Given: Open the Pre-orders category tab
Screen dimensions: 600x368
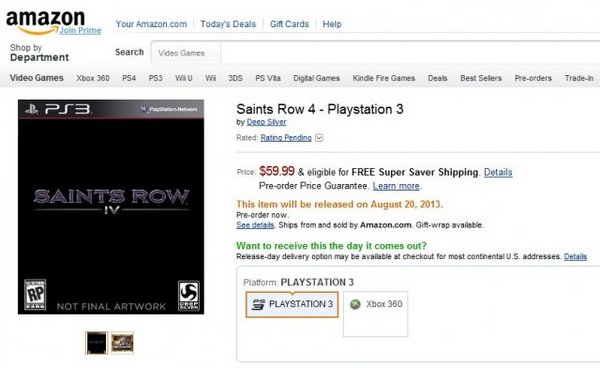Looking at the screenshot, I should pyautogui.click(x=533, y=78).
